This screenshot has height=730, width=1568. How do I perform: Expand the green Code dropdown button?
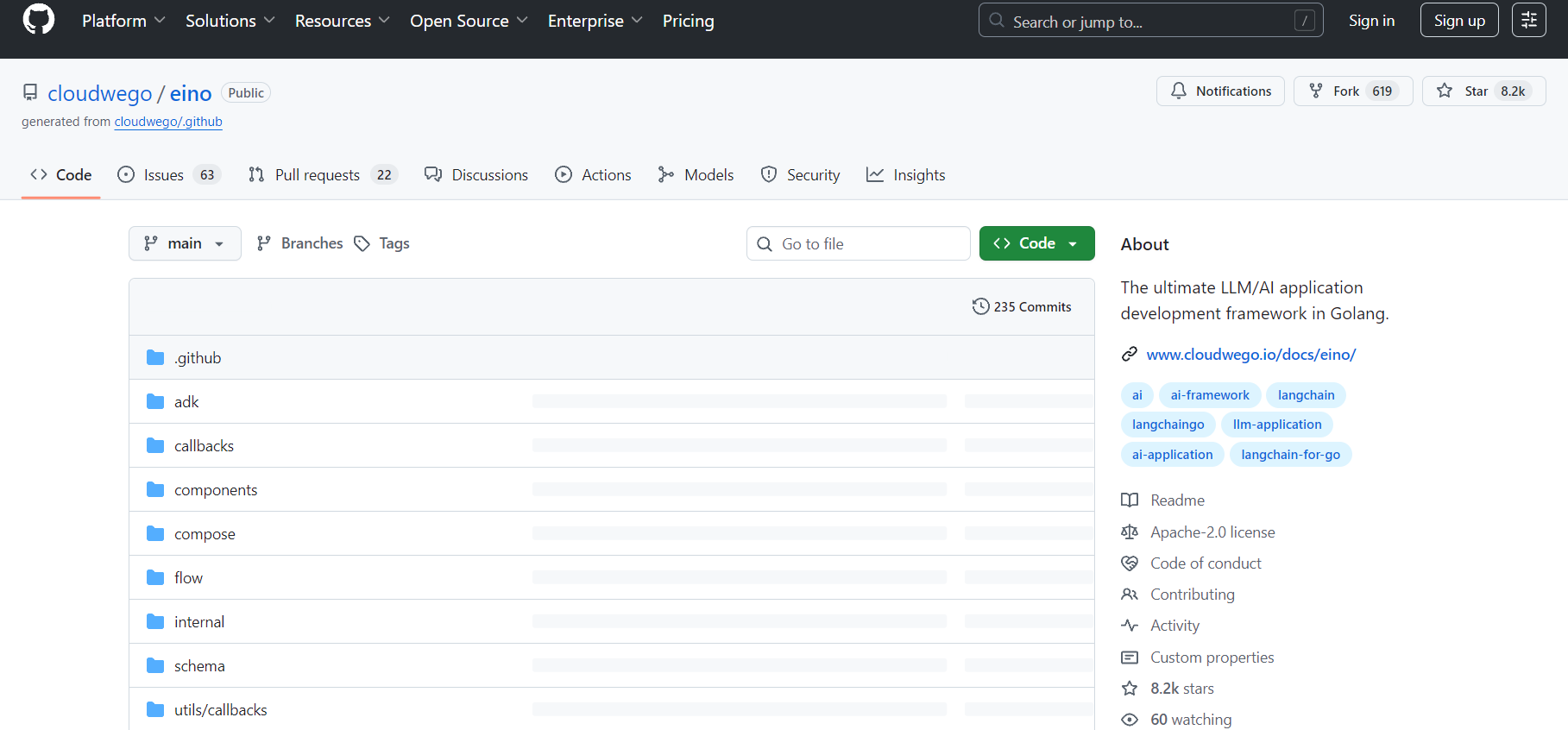(x=1036, y=243)
